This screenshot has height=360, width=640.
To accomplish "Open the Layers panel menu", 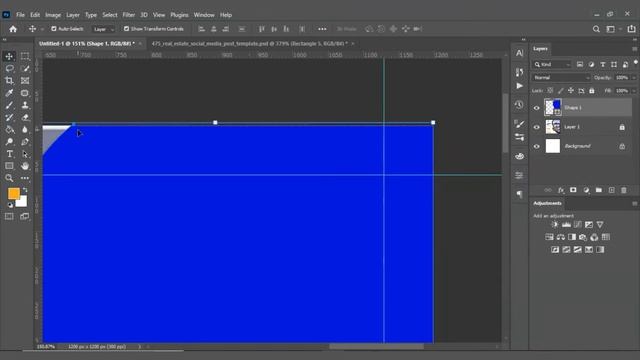I will [635, 49].
